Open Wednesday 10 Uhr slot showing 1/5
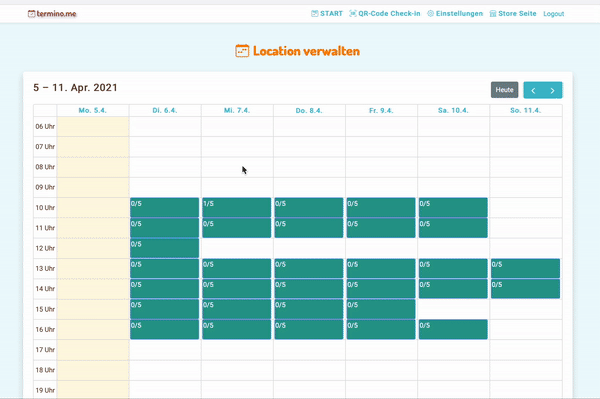The height and width of the screenshot is (399, 600). coord(236,207)
